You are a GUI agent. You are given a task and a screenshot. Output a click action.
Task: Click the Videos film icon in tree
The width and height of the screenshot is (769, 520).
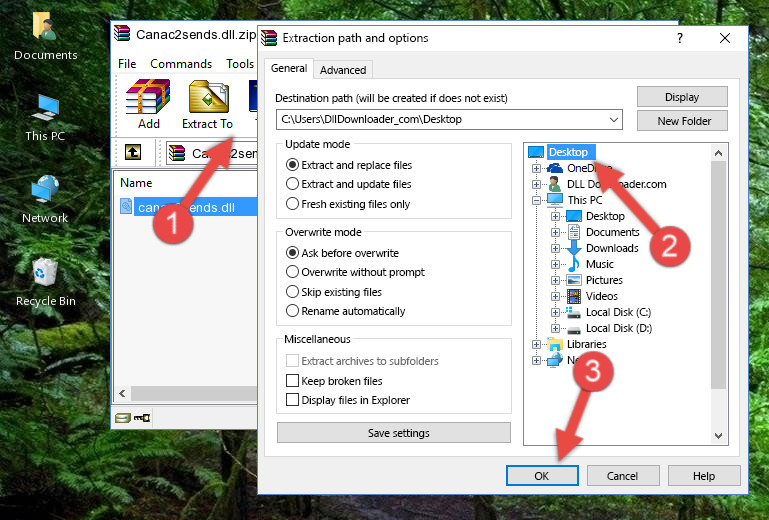point(574,296)
